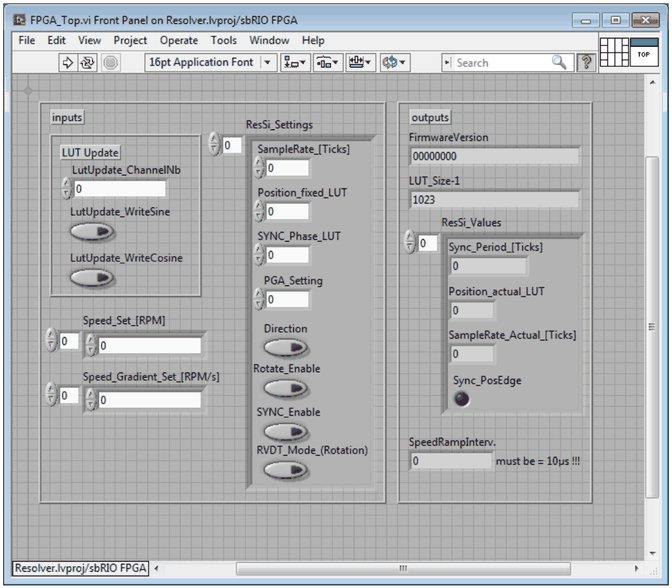Screen dimensions: 672x588
Task: Click the vertical scrollbar down arrow
Action: click(x=652, y=553)
